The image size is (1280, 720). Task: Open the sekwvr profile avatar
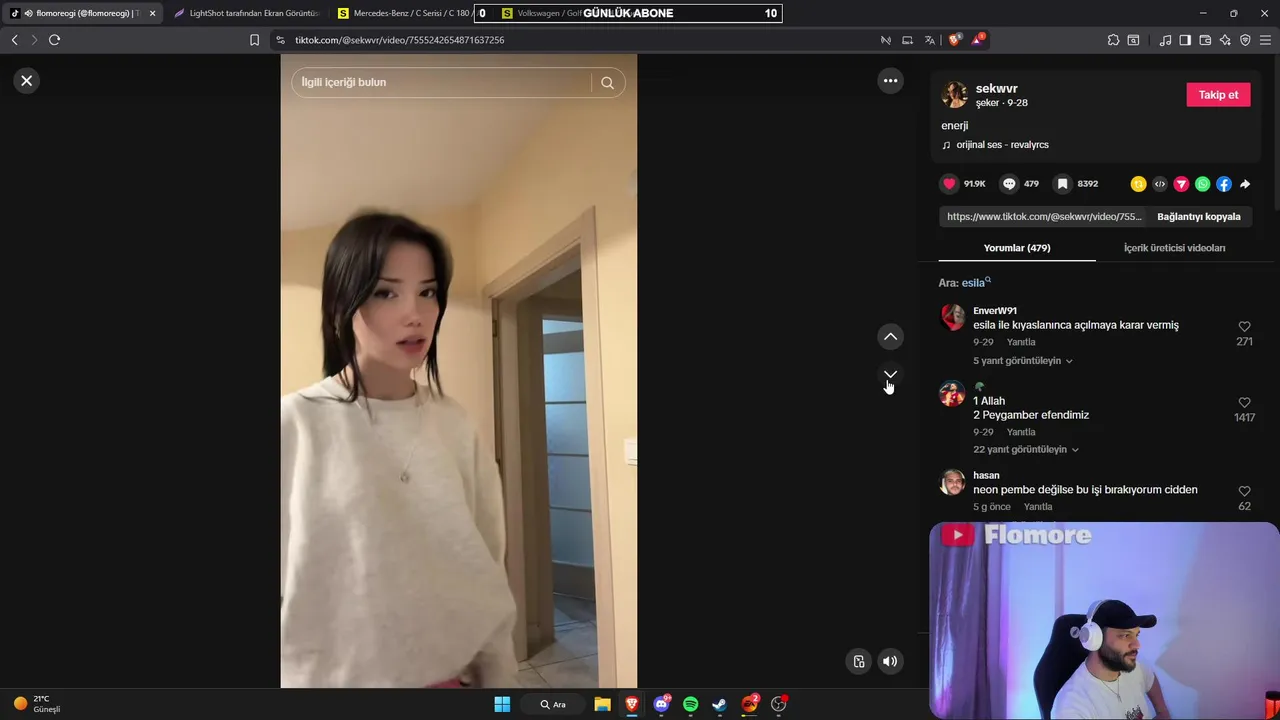[x=954, y=95]
